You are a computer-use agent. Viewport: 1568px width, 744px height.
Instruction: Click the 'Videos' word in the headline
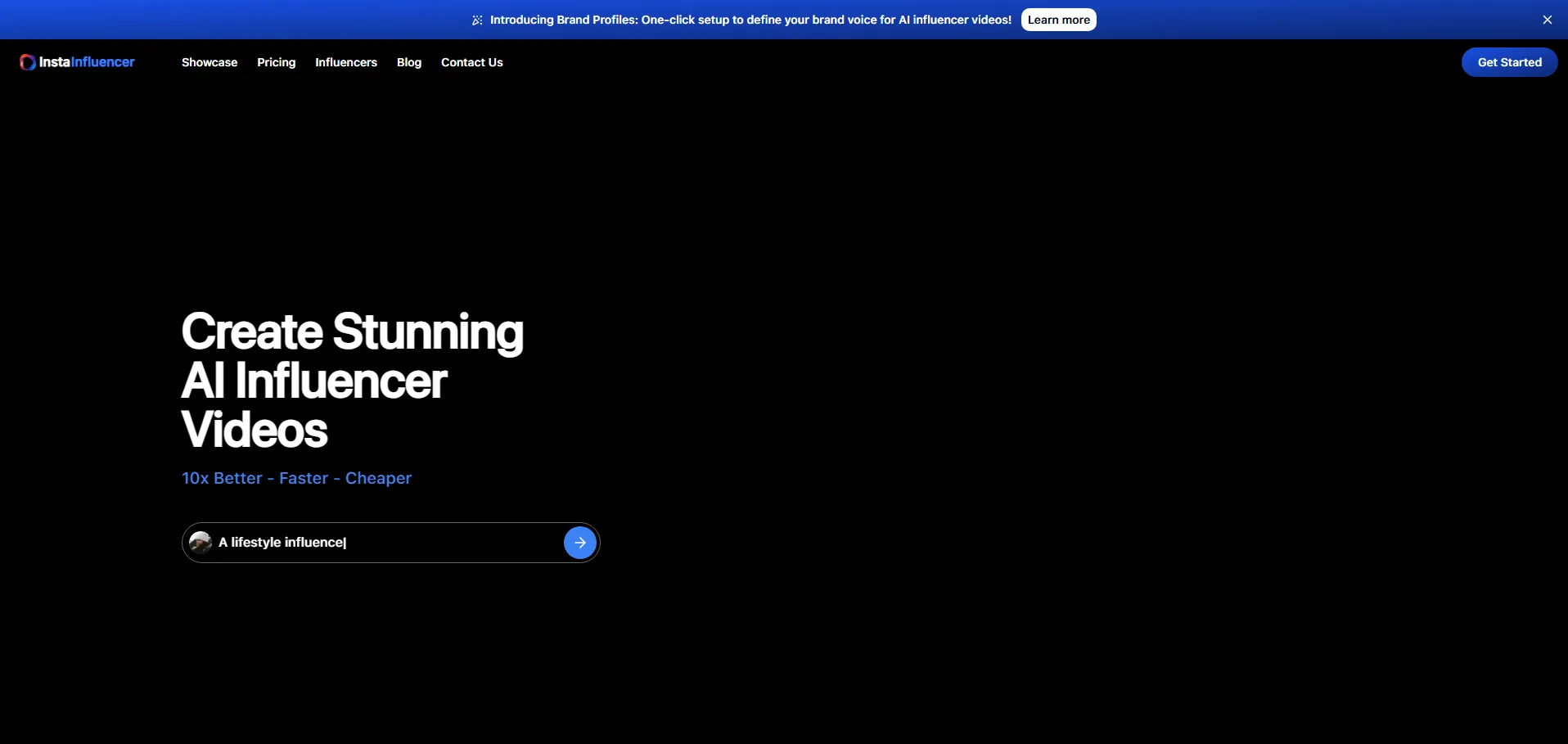click(x=255, y=431)
